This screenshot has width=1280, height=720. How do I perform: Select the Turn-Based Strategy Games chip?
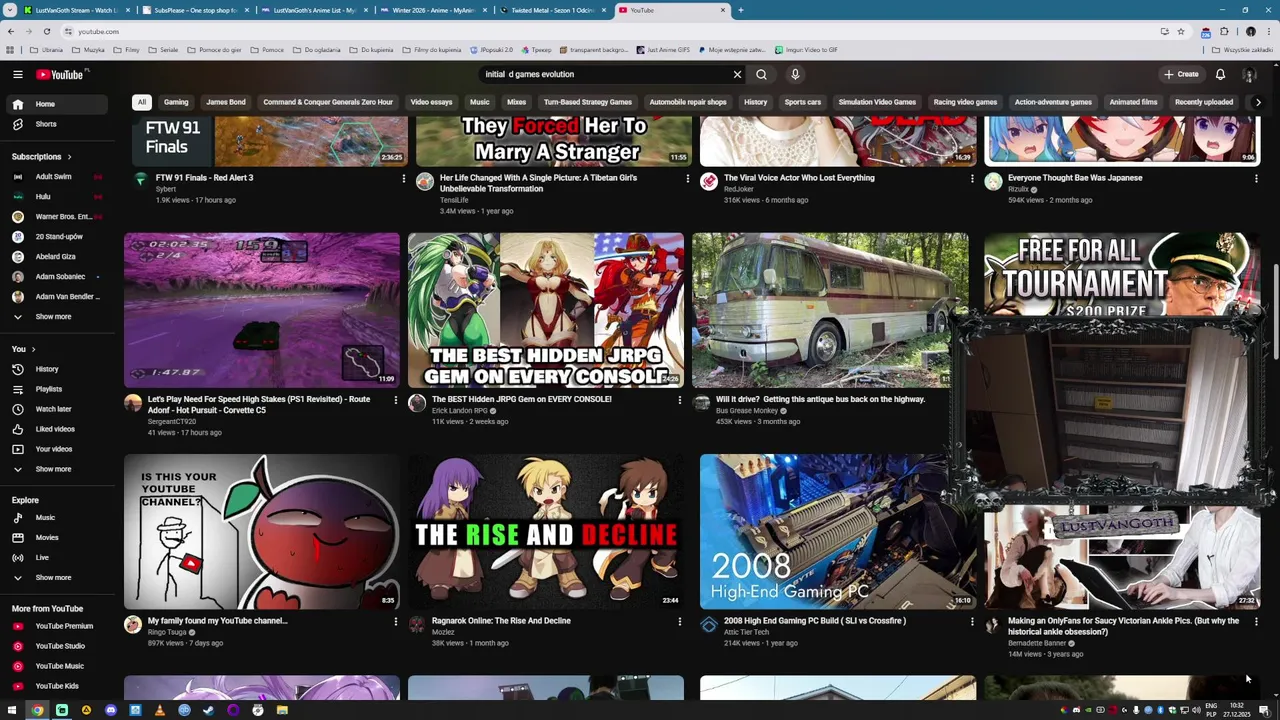point(588,102)
